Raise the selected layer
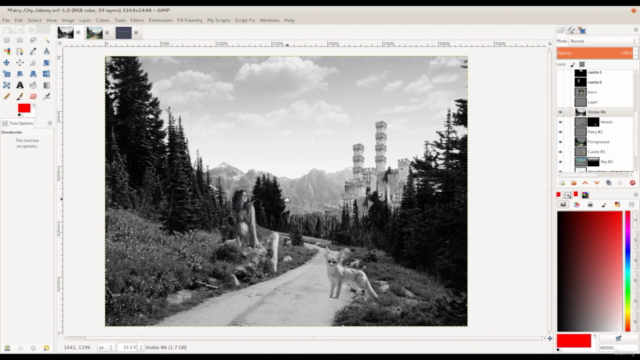 (x=585, y=183)
